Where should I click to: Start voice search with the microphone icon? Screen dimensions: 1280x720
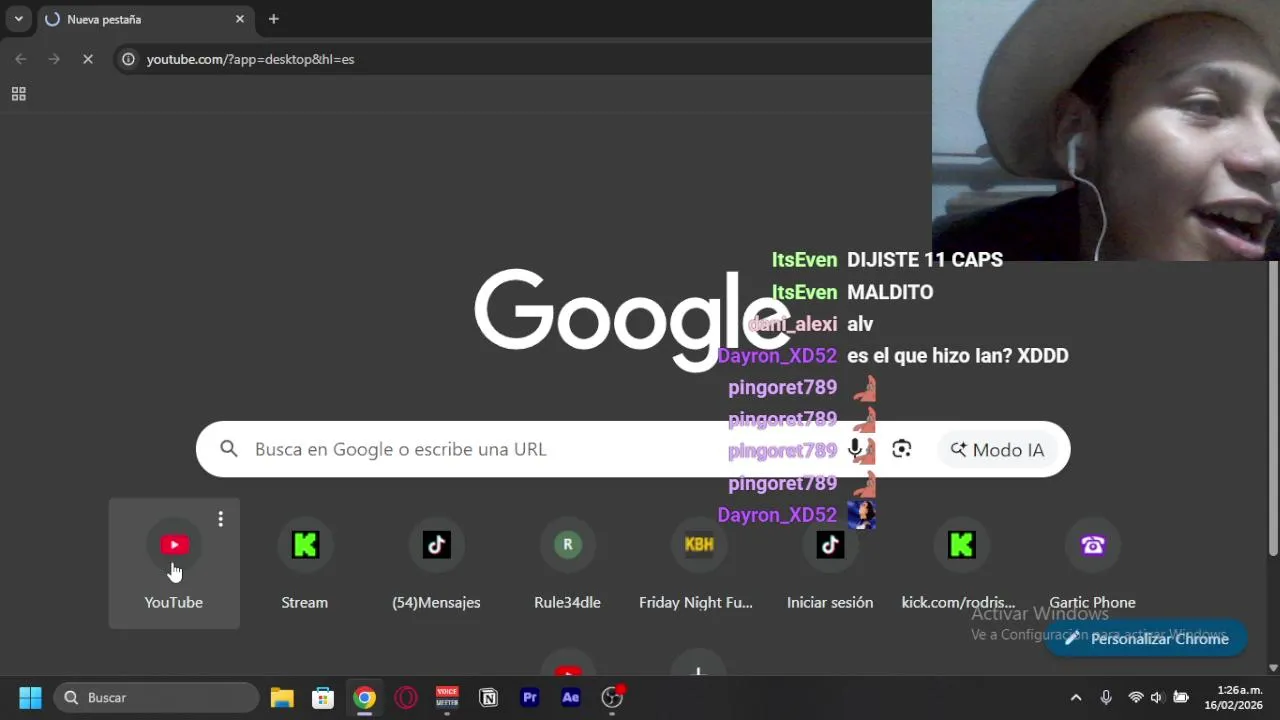(x=855, y=449)
